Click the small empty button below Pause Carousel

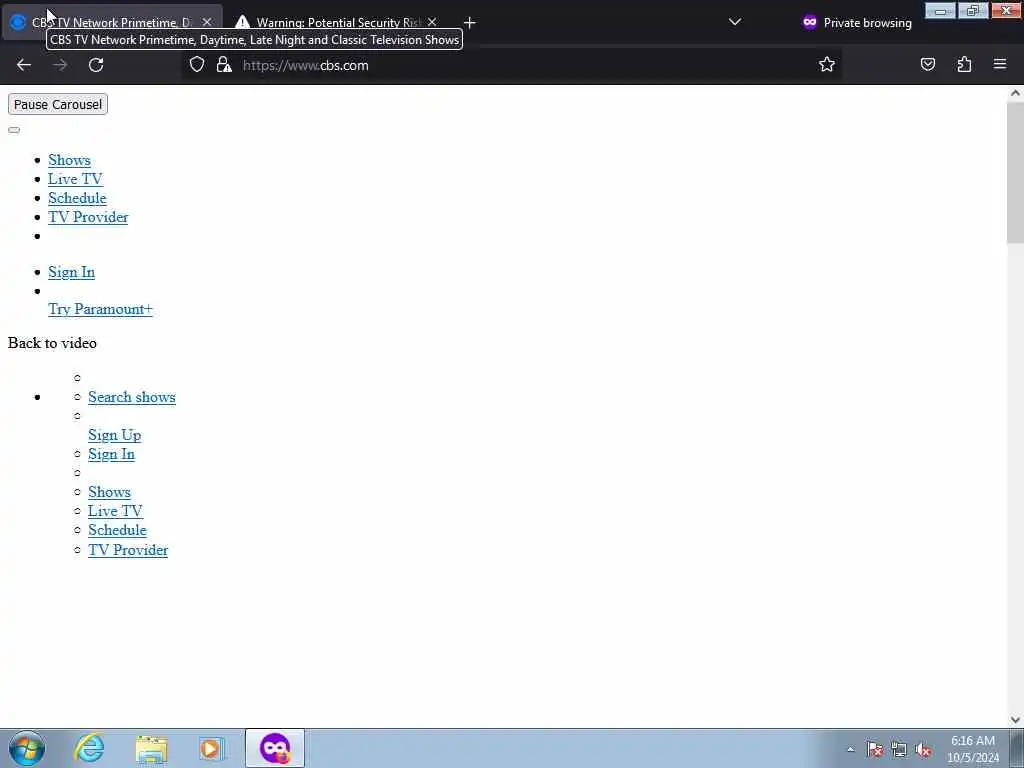[x=14, y=130]
